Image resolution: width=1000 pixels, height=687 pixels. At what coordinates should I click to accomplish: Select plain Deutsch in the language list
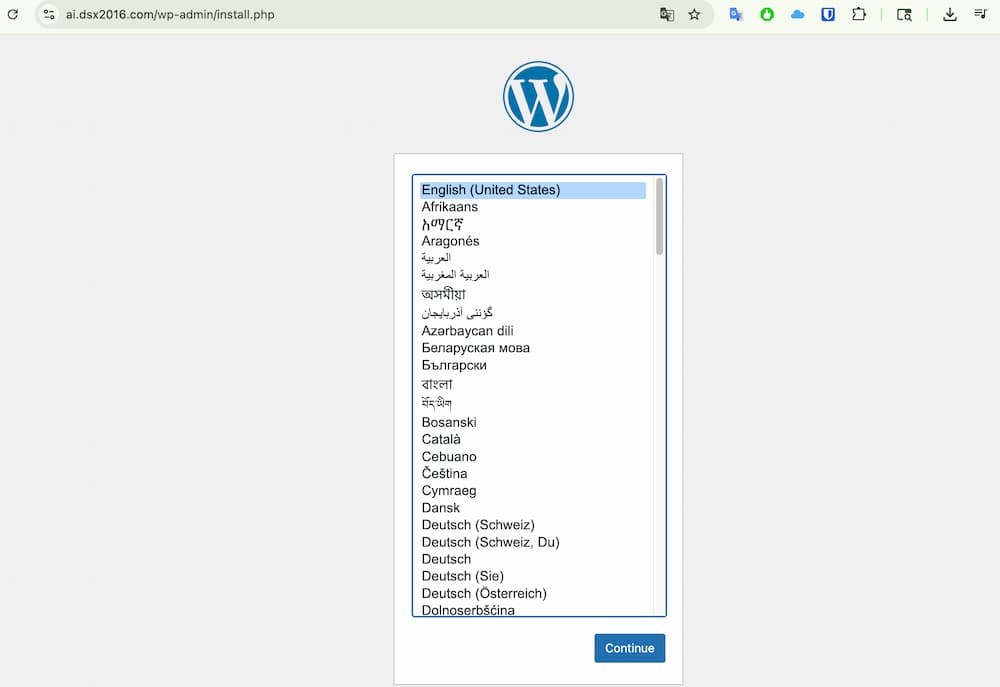(x=533, y=559)
